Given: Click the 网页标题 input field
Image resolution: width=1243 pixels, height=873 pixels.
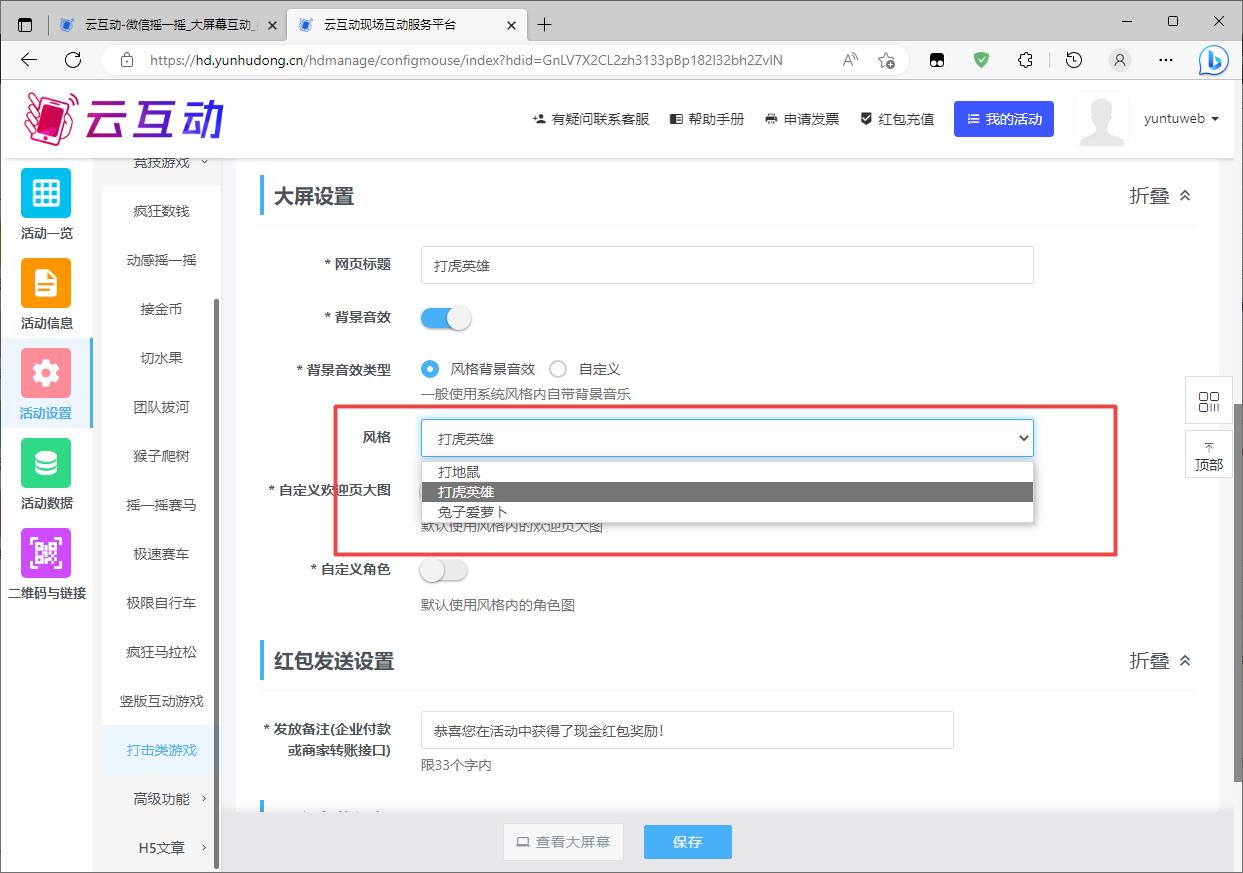Looking at the screenshot, I should click(726, 266).
